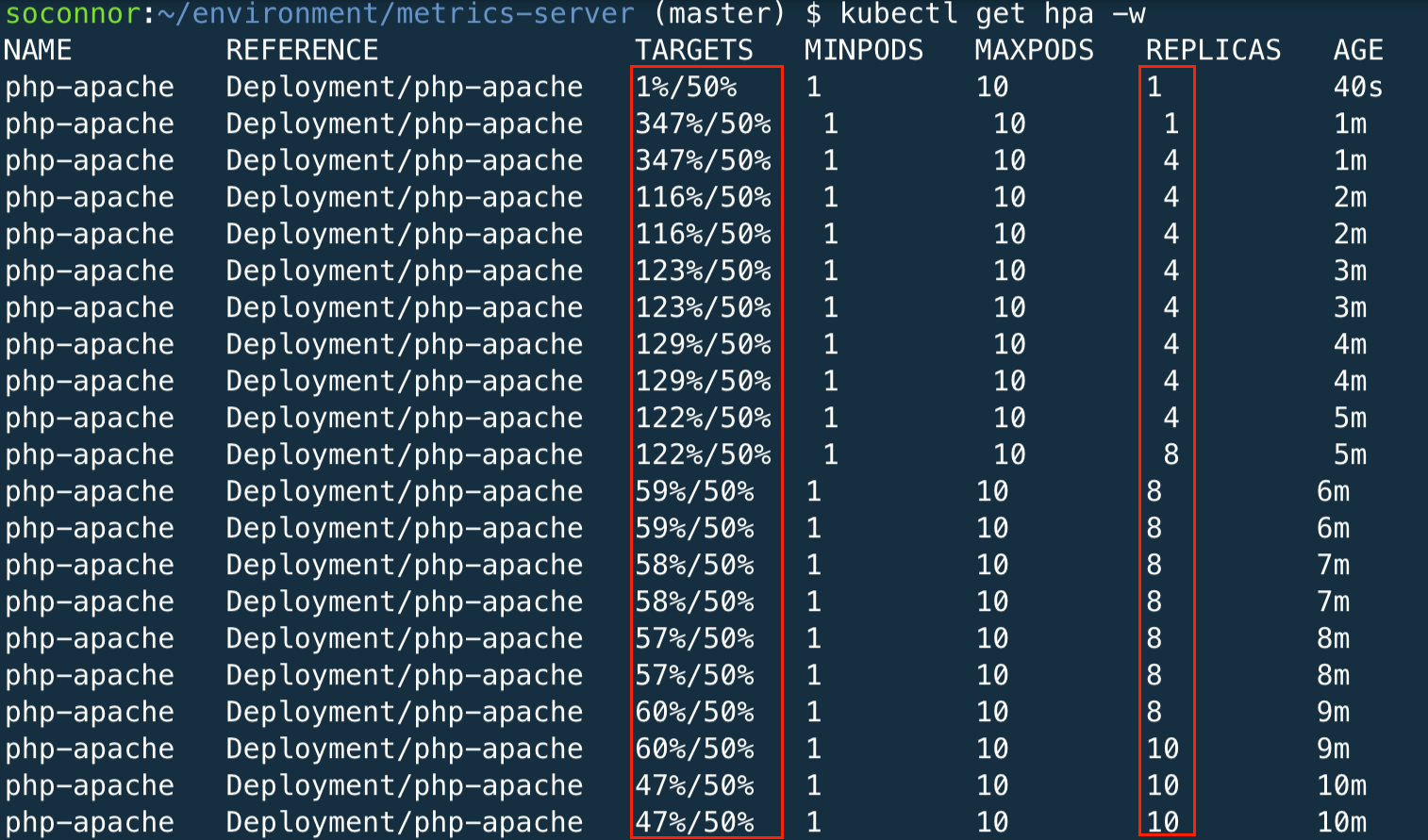The height and width of the screenshot is (840, 1428).
Task: Click replica count 4 in the 347%/50% row
Action: point(1171,160)
